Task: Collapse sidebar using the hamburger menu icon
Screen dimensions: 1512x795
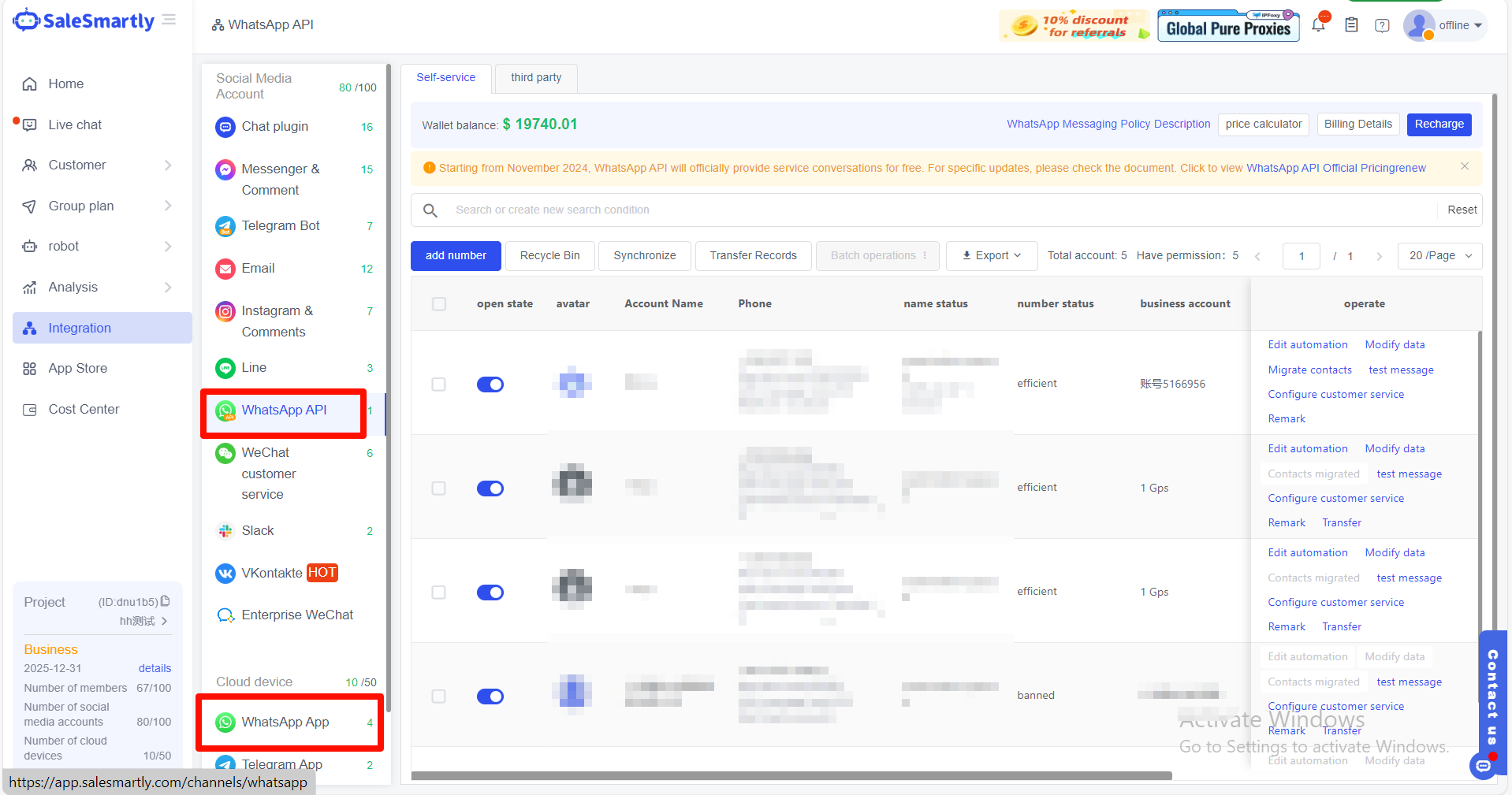Action: pos(169,20)
